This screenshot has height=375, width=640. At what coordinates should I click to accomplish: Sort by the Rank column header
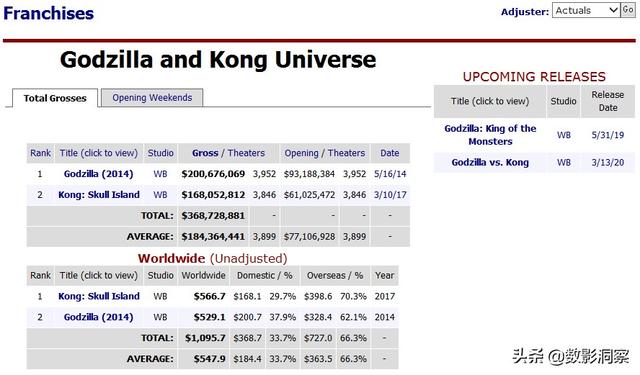click(40, 153)
